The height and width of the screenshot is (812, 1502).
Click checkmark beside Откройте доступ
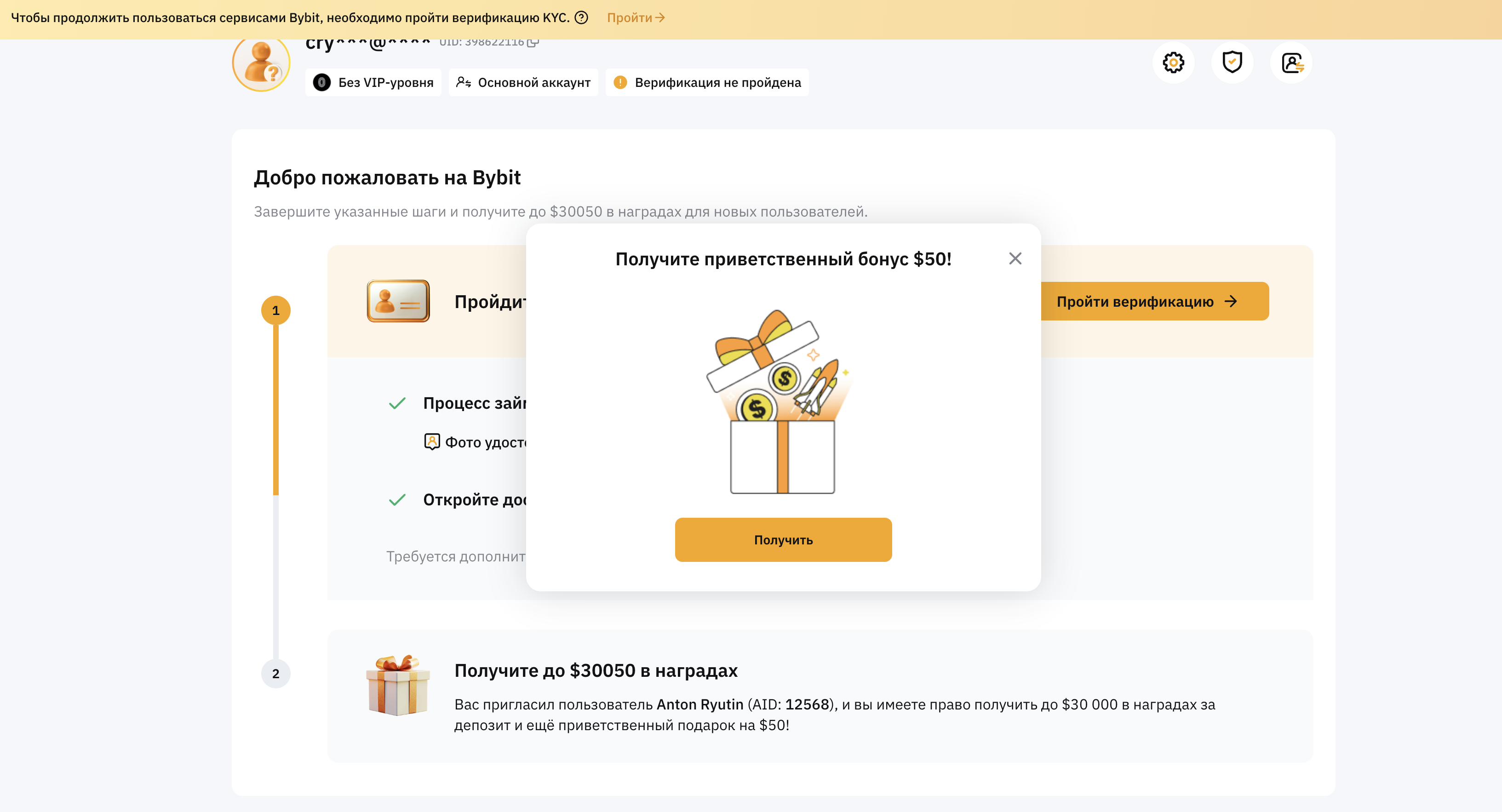click(397, 499)
